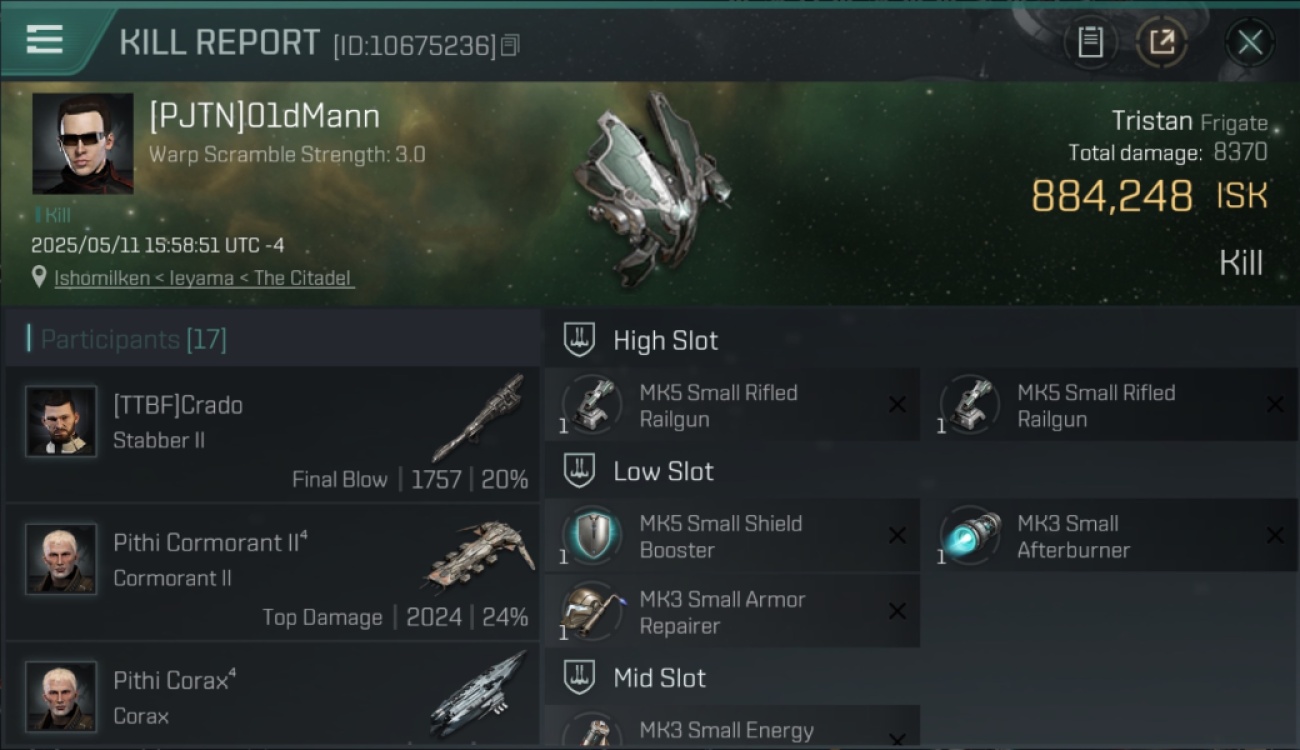
Task: View O1dMann's character portrait
Action: pyautogui.click(x=83, y=143)
